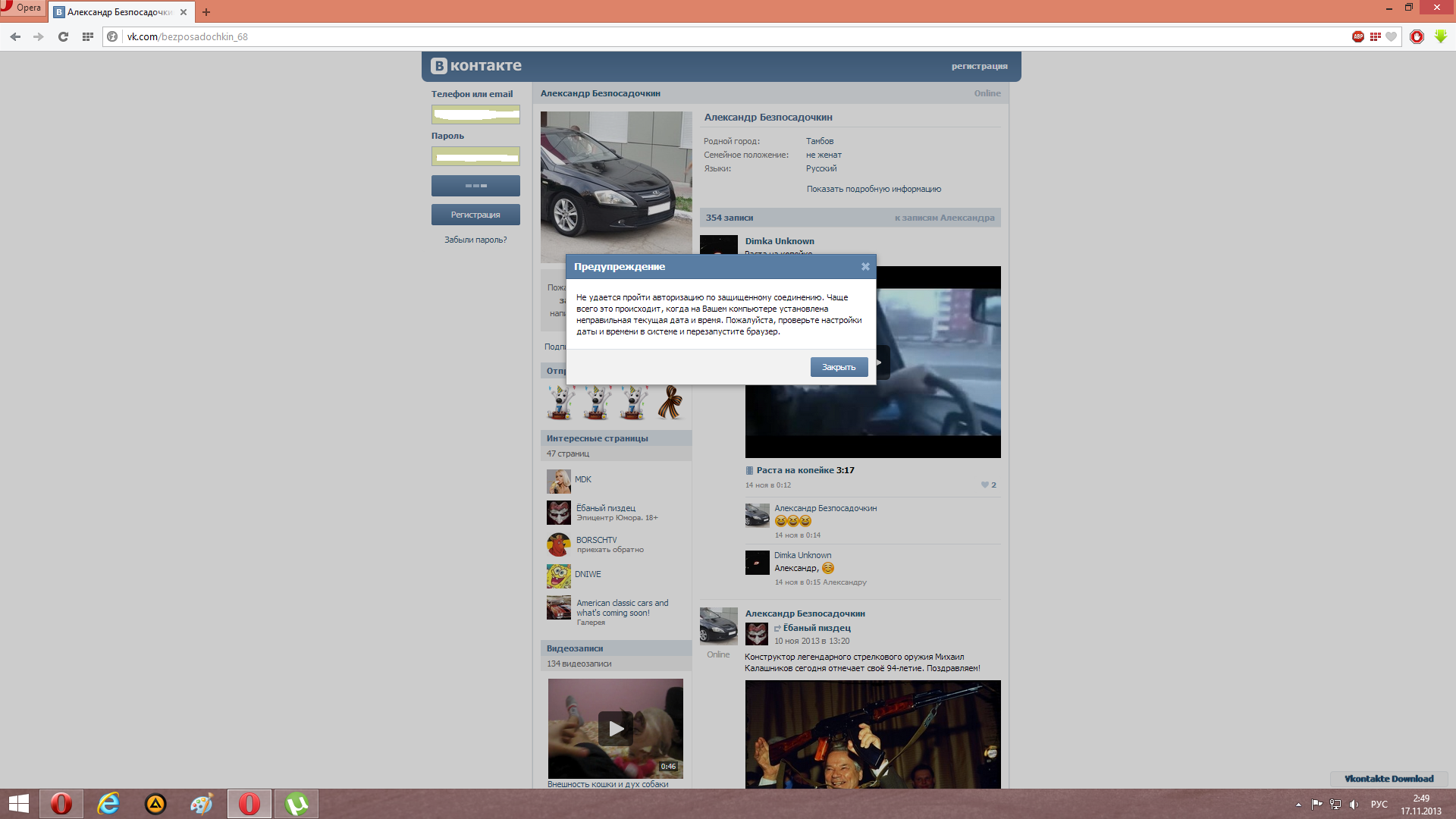Click the MDK page avatar
The width and height of the screenshot is (1456, 819).
(559, 482)
